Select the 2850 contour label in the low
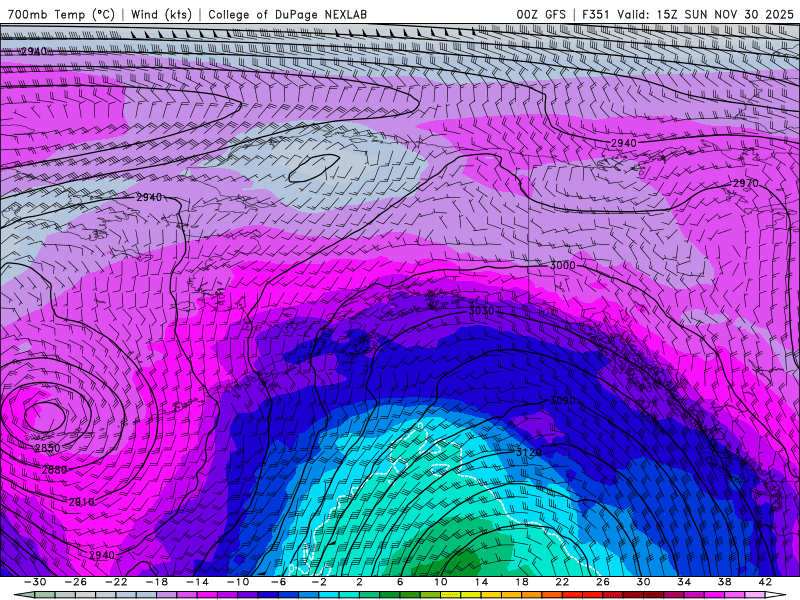Screen dimensions: 800x600 tap(47, 448)
